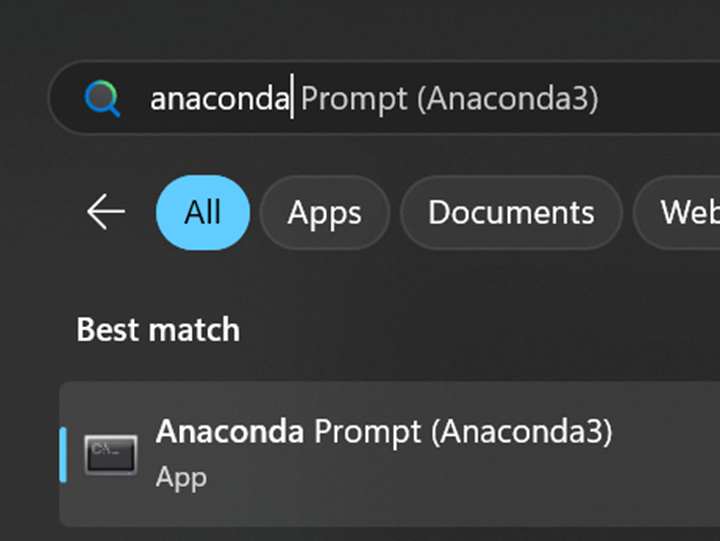Click the Anaconda Prompt terminal icon

coord(111,455)
